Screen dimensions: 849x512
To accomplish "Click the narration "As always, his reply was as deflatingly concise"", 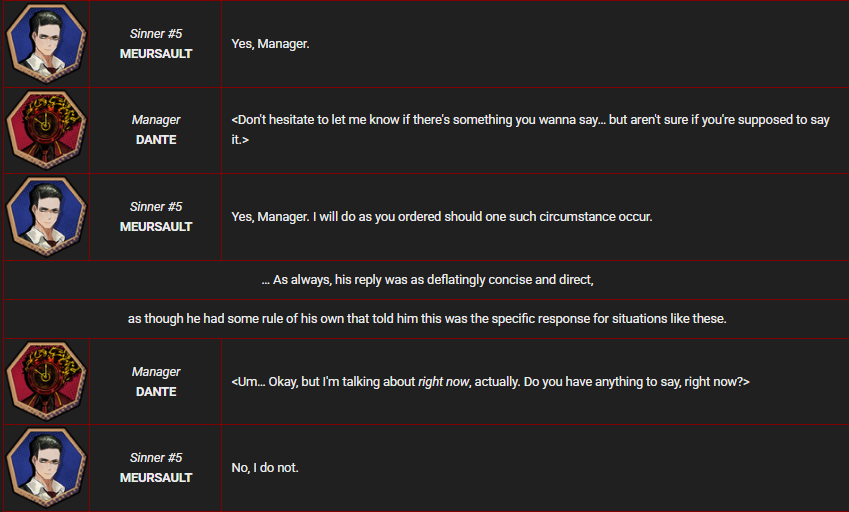I will click(x=427, y=280).
